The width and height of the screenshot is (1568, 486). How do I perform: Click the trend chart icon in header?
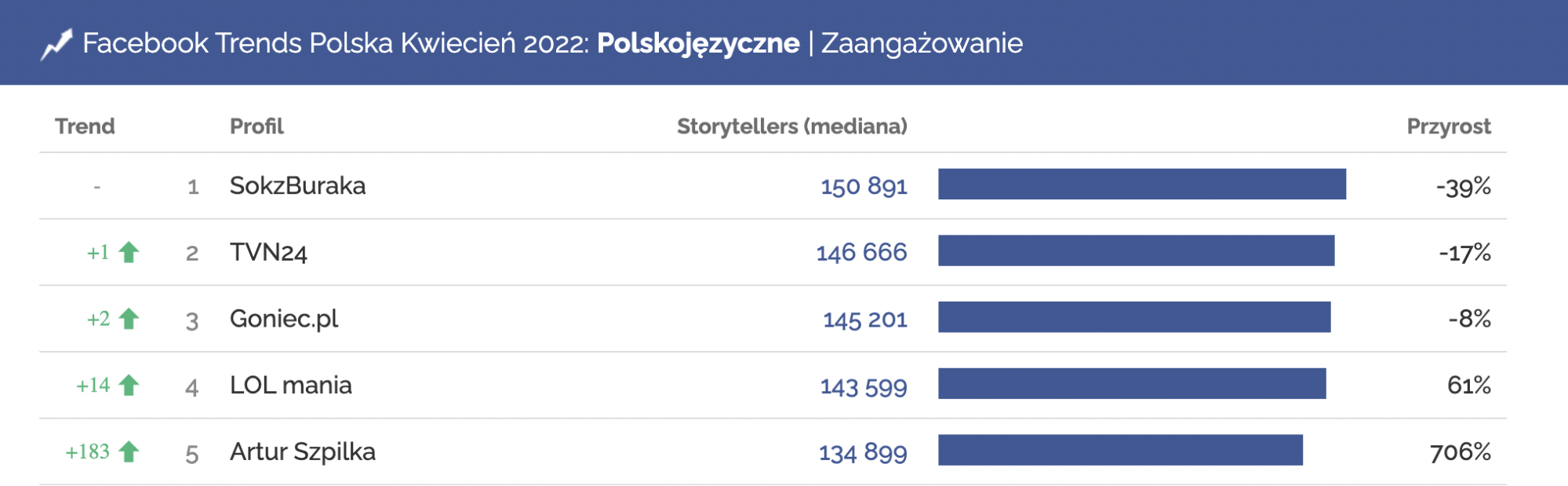click(56, 44)
